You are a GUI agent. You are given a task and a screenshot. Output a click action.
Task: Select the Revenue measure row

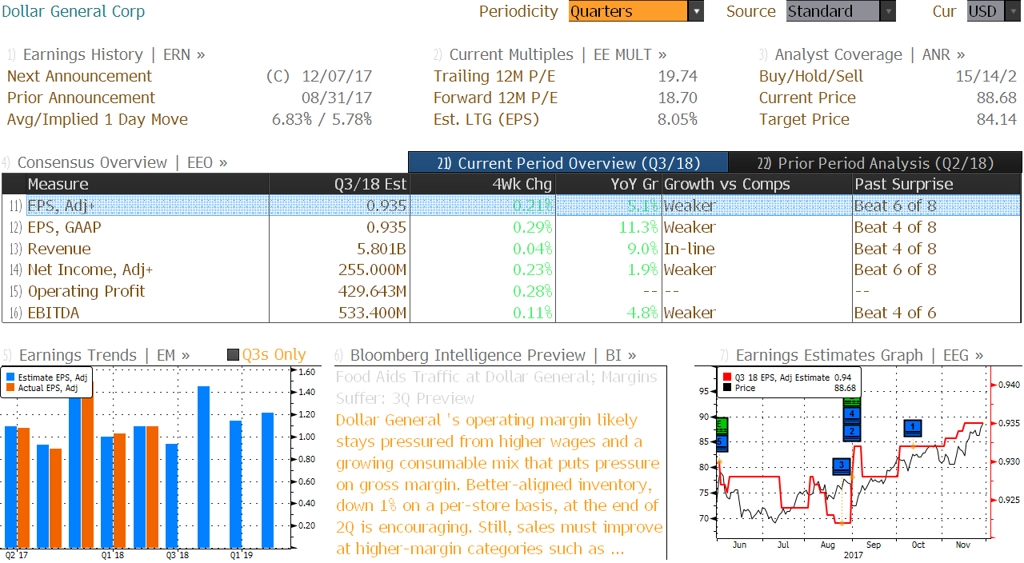pyautogui.click(x=511, y=248)
